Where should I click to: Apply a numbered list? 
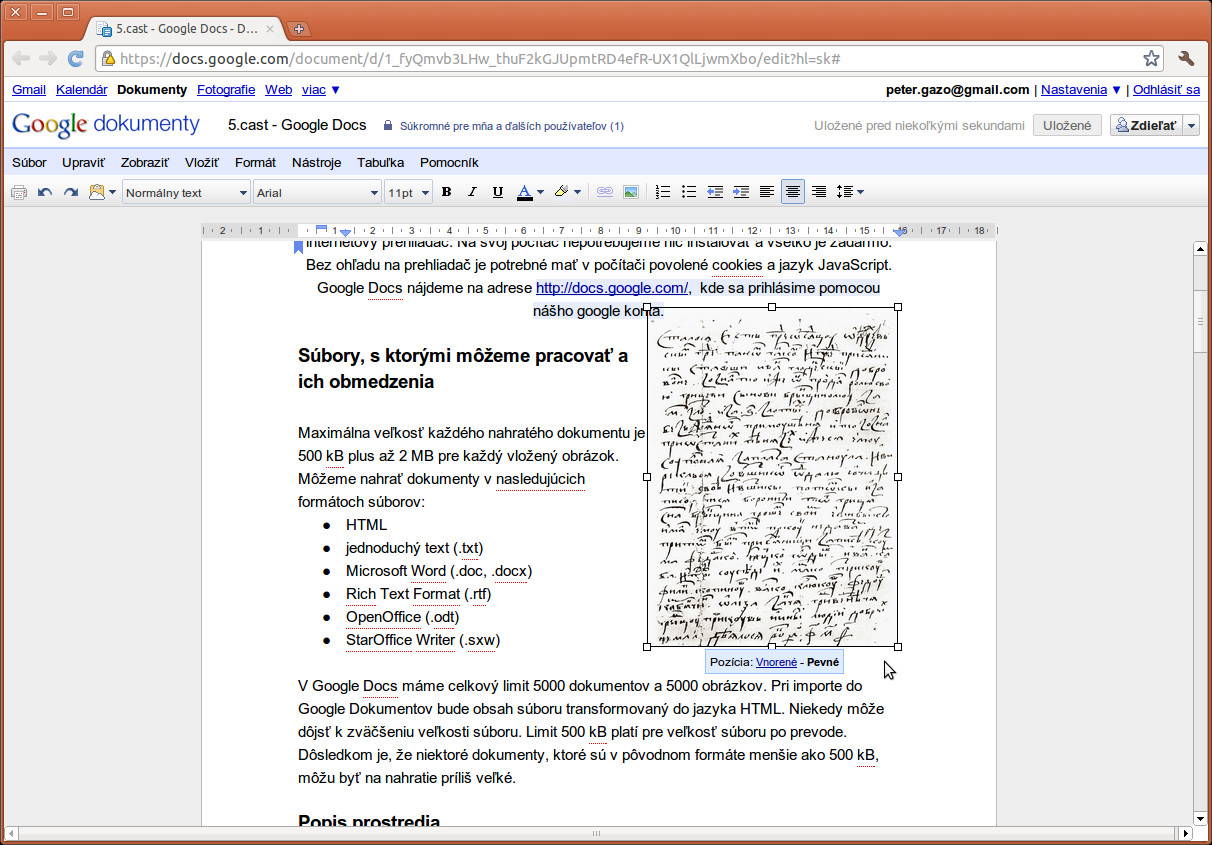(662, 192)
